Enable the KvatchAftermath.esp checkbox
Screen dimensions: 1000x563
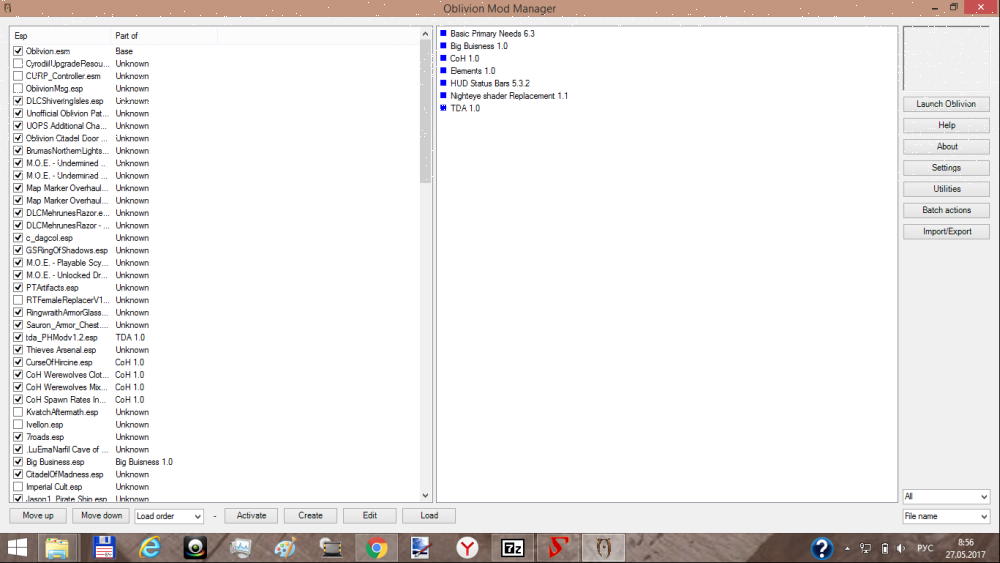(18, 412)
